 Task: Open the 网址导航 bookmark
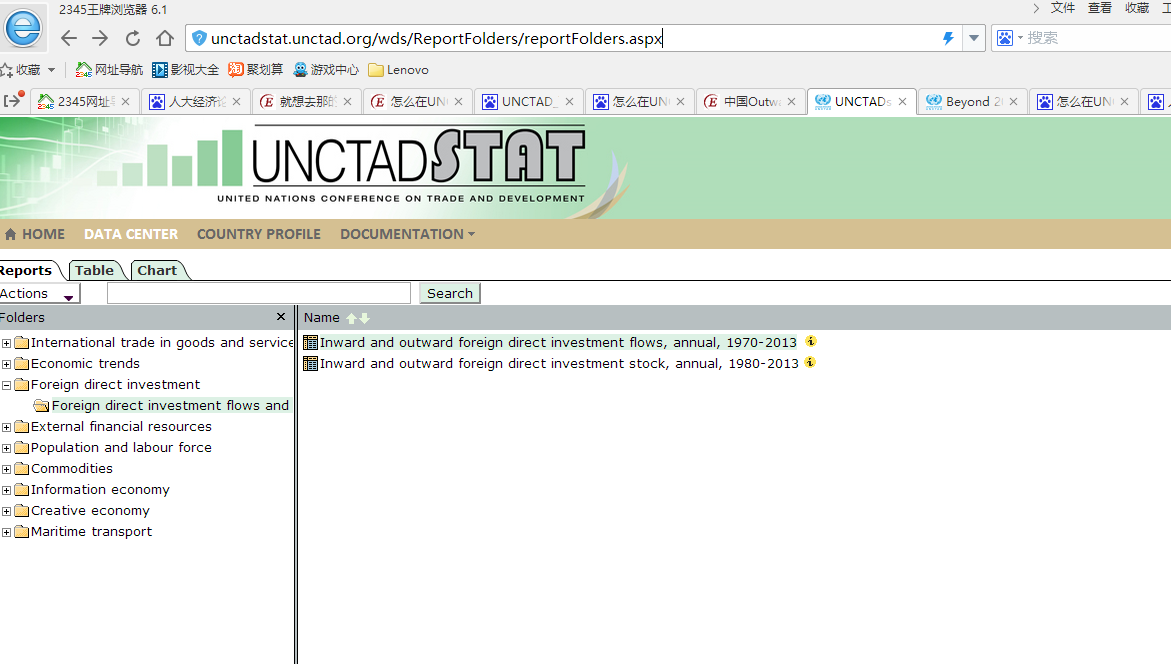[x=109, y=69]
